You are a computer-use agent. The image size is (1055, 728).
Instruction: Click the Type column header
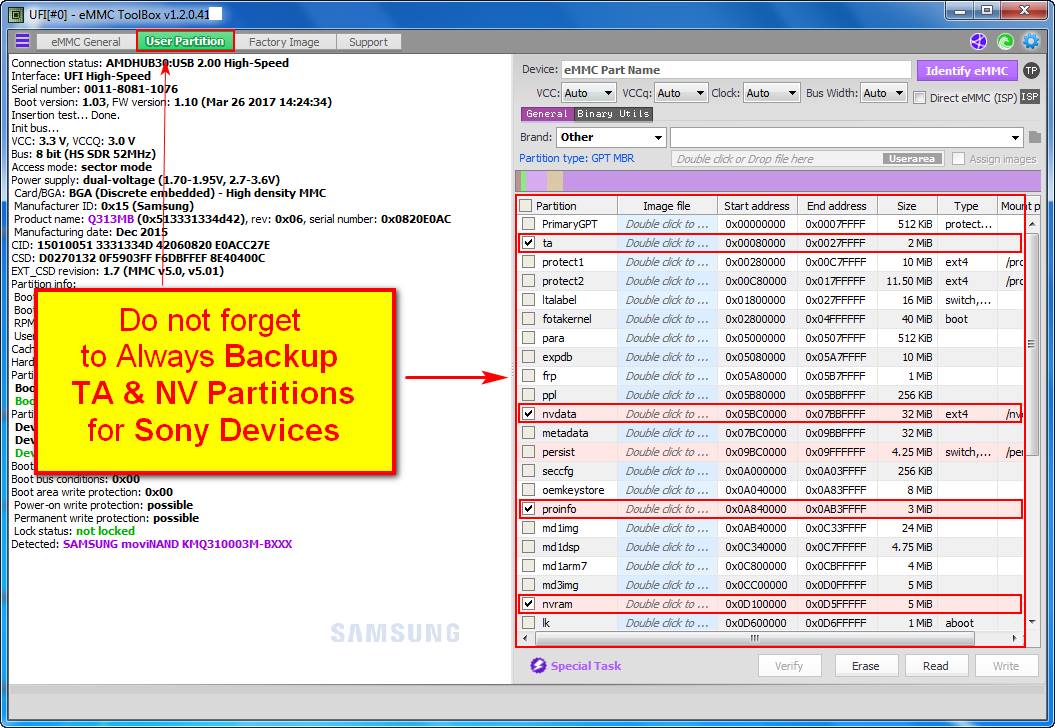[x=966, y=206]
